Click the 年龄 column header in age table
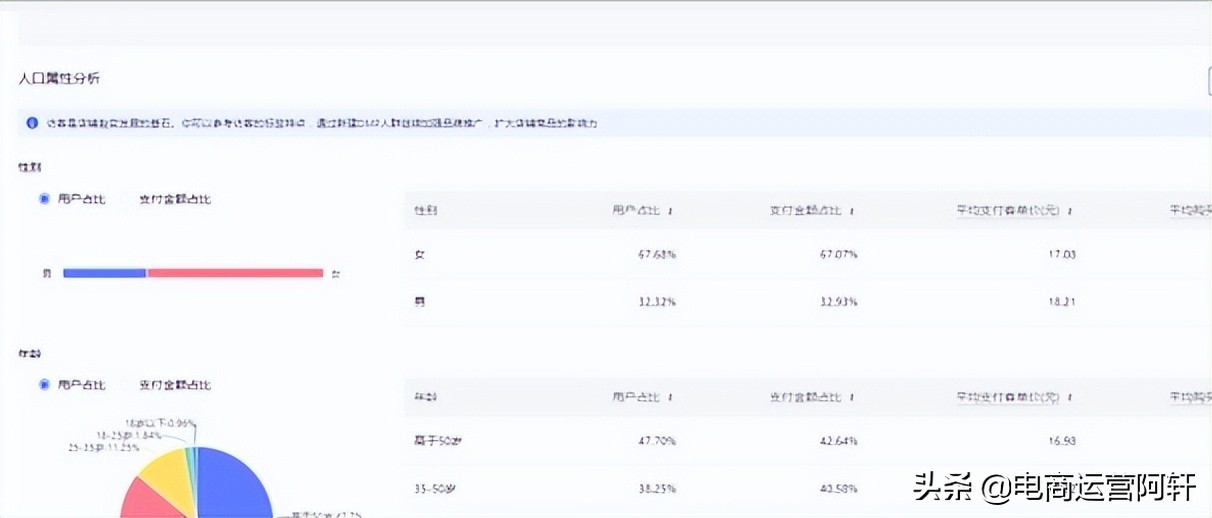Screen dimensions: 1212x518 point(426,398)
